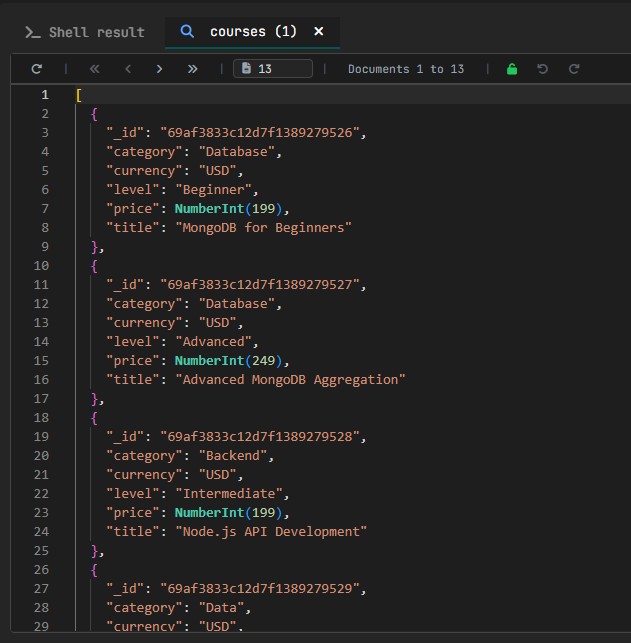Click line number 26 in the gutter
Image resolution: width=631 pixels, height=643 pixels.
[x=41, y=570]
